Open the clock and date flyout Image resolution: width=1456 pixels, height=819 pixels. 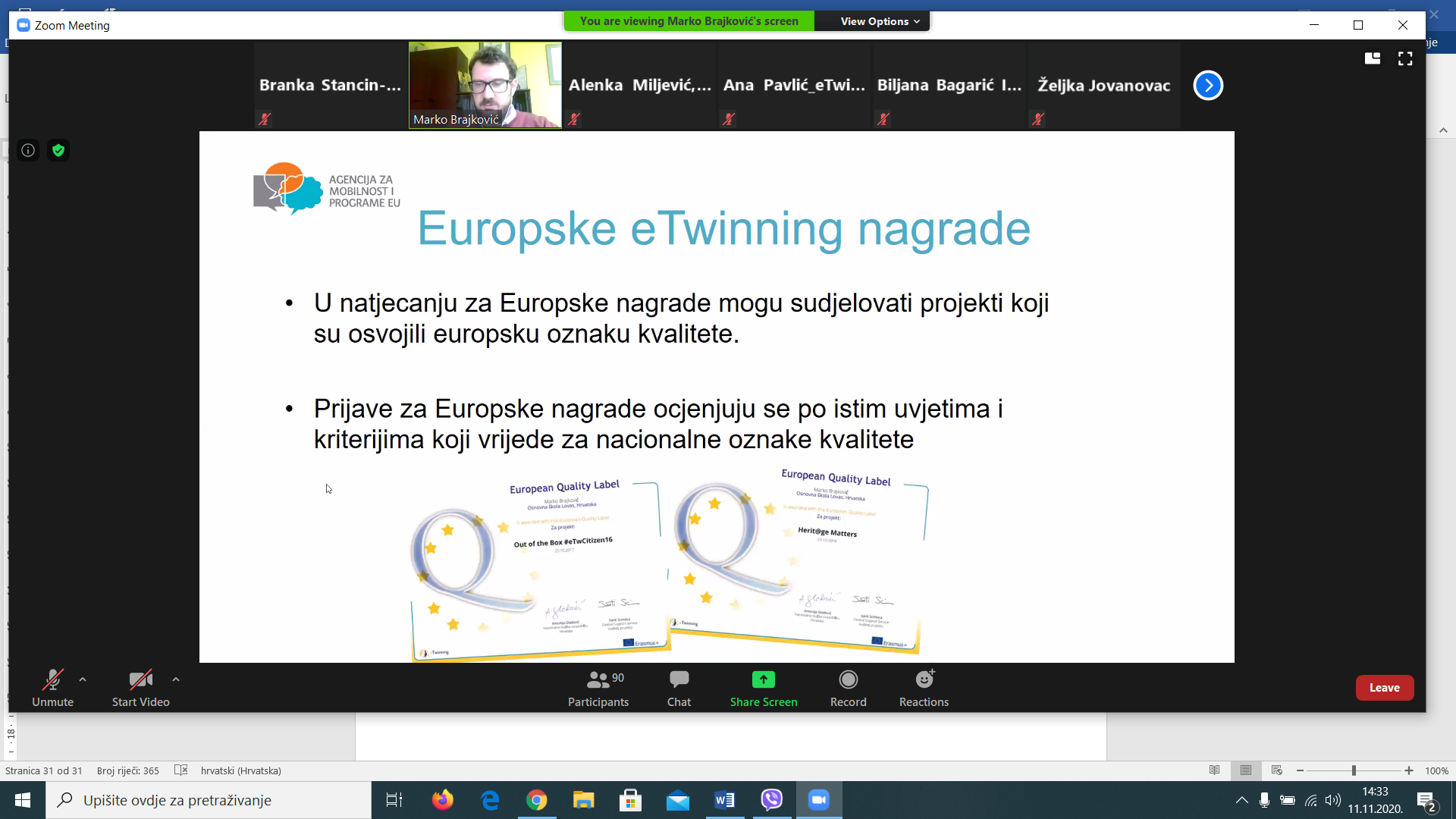click(x=1375, y=800)
